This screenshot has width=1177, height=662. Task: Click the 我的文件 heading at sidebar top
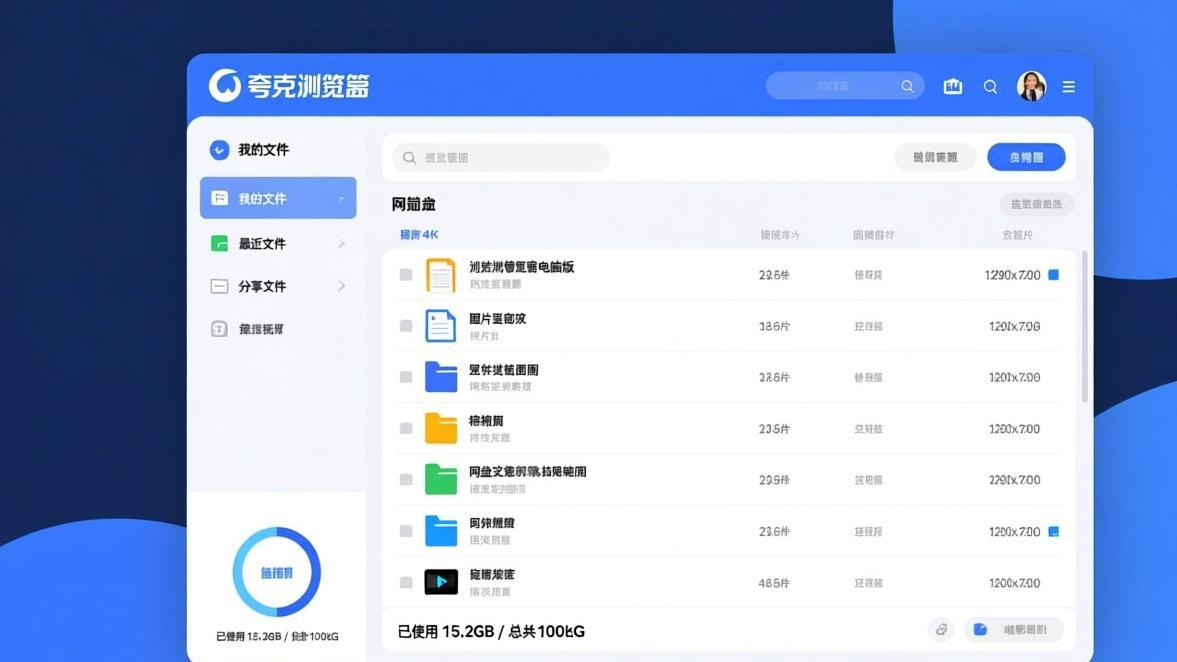pos(263,150)
